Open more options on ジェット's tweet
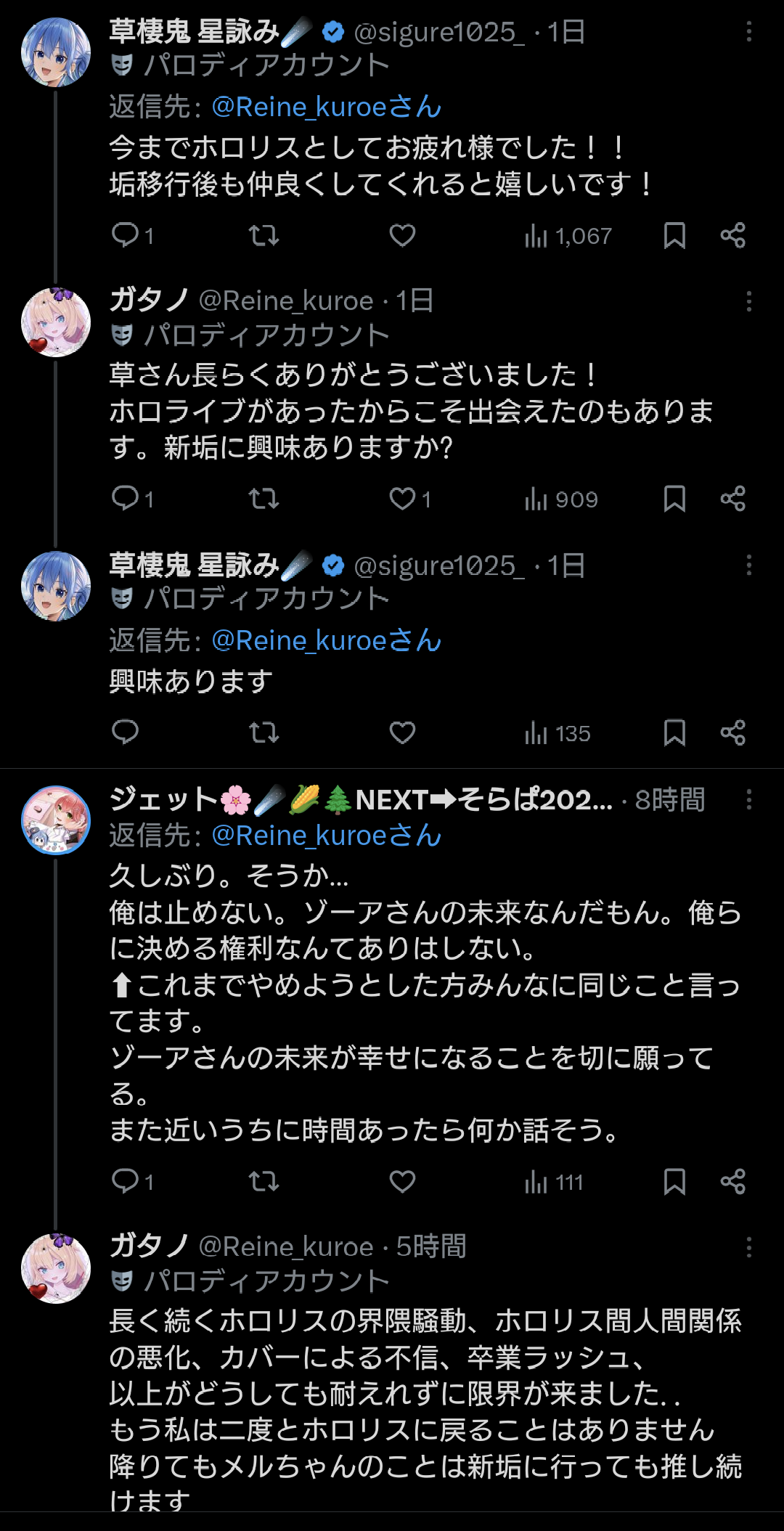This screenshot has width=784, height=1531. (748, 800)
